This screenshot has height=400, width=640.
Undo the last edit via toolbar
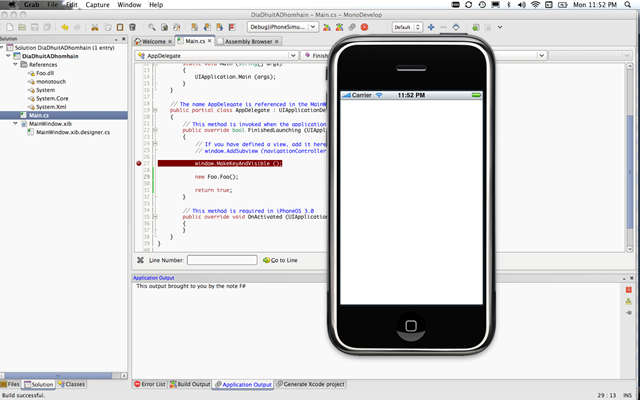[64, 27]
